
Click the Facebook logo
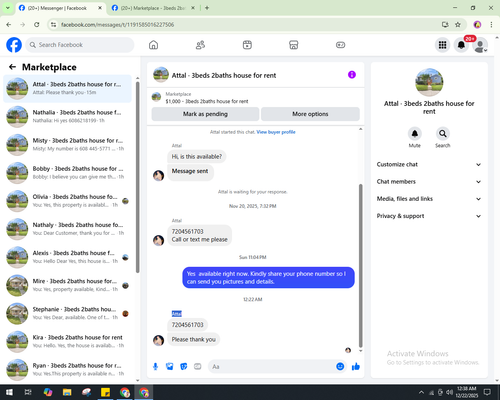pos(14,45)
